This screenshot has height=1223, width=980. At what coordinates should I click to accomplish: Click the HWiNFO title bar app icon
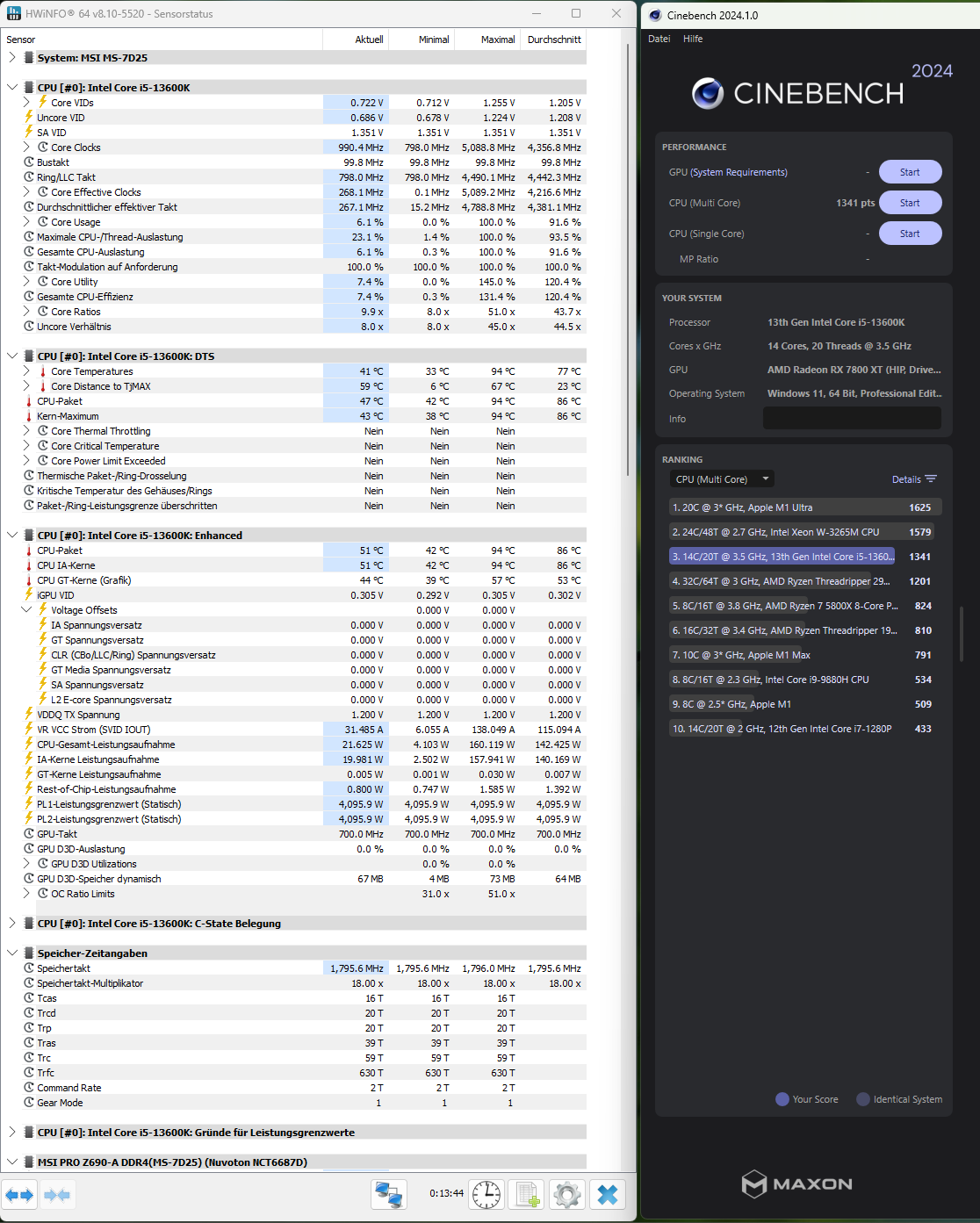(12, 13)
